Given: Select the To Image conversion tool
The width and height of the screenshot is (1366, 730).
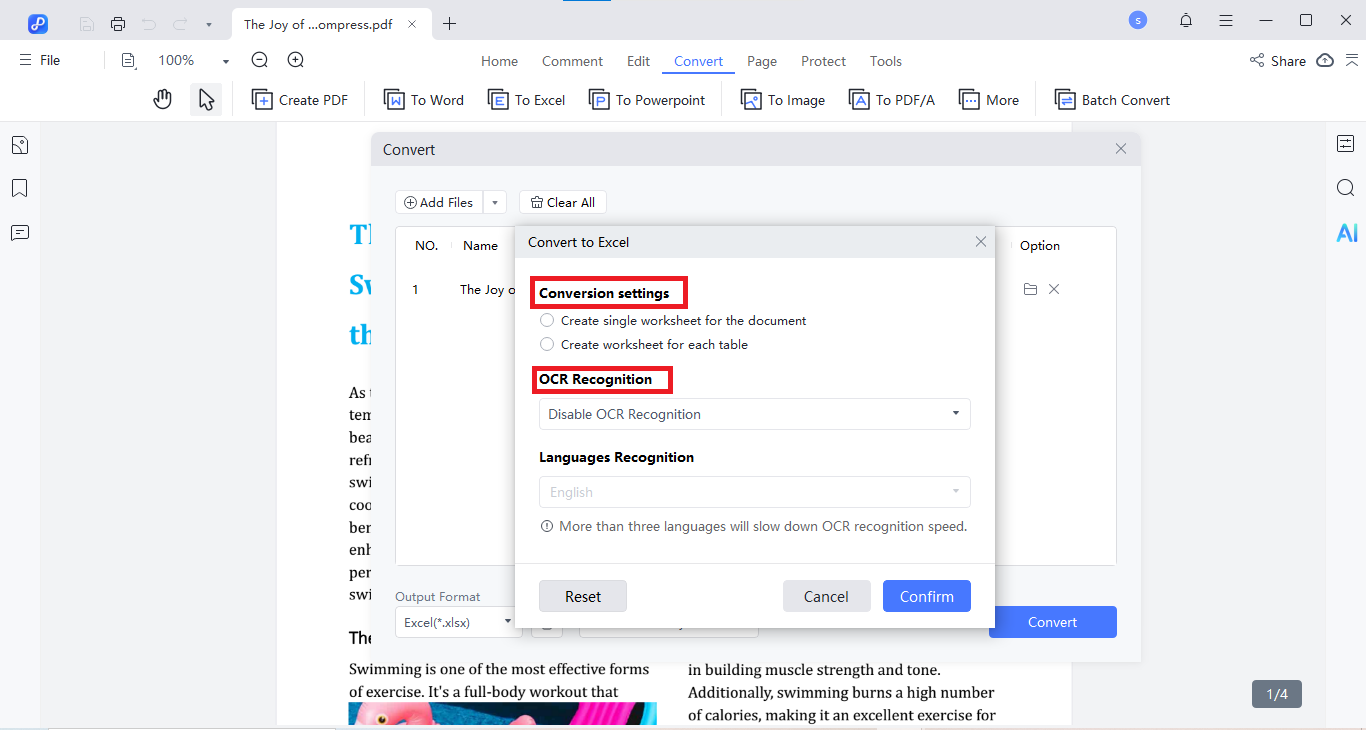Looking at the screenshot, I should tap(782, 99).
